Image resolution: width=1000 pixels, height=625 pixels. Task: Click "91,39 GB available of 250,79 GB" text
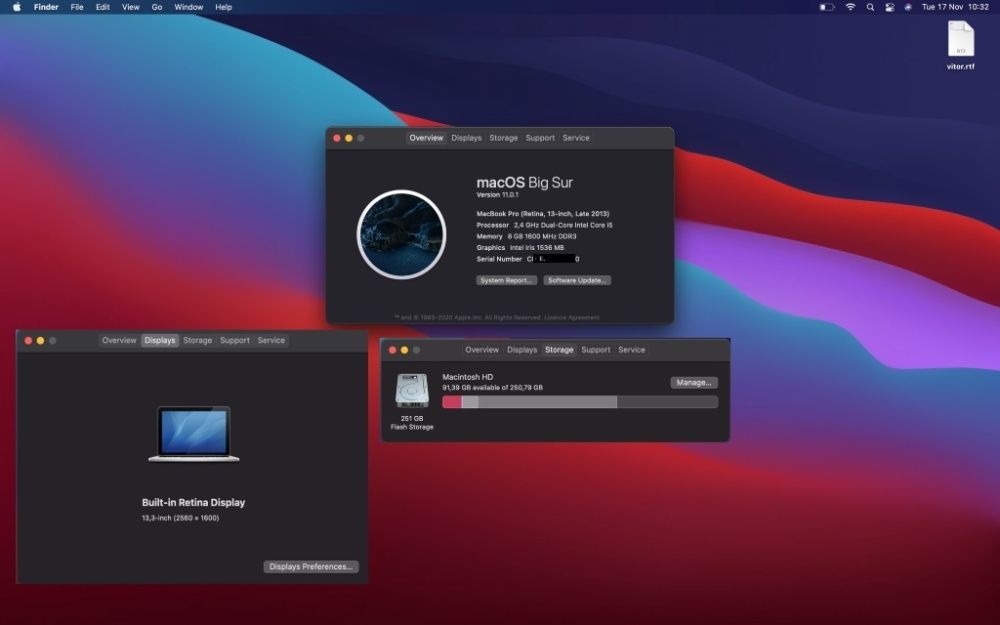tap(492, 388)
